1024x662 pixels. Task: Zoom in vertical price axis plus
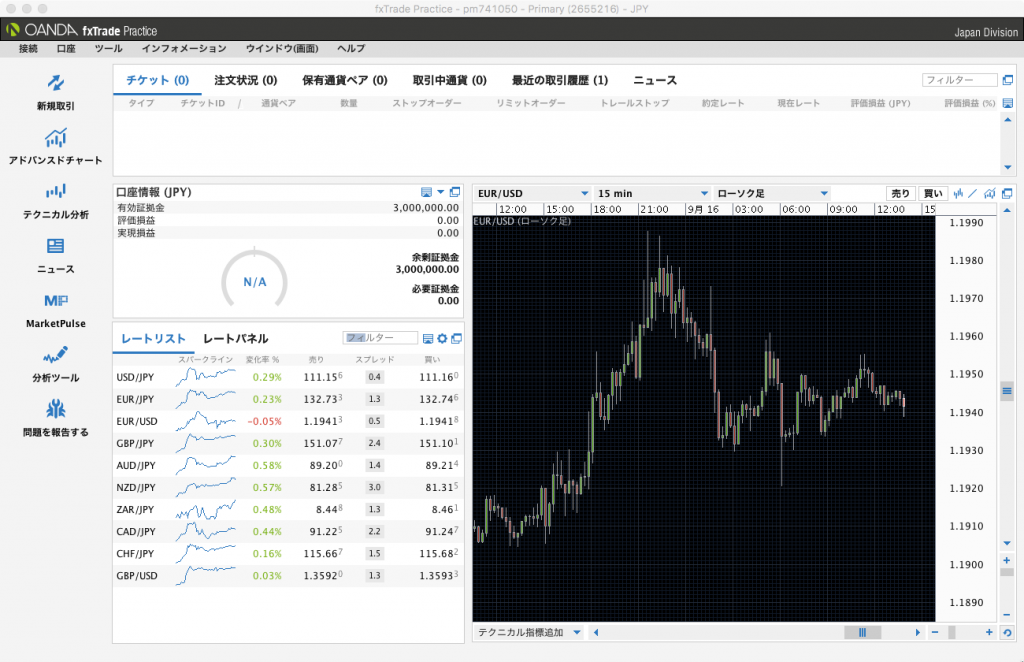1006,561
